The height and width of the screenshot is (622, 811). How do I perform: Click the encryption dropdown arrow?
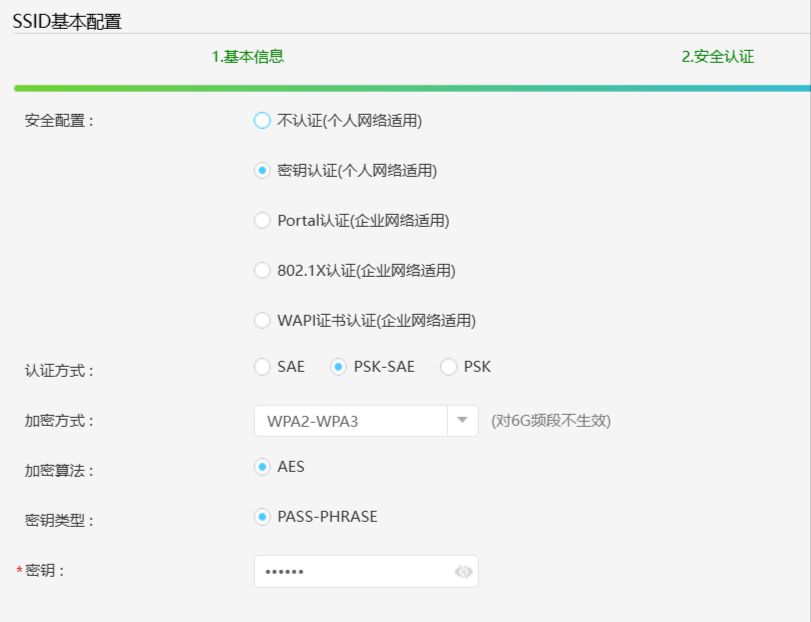click(462, 420)
